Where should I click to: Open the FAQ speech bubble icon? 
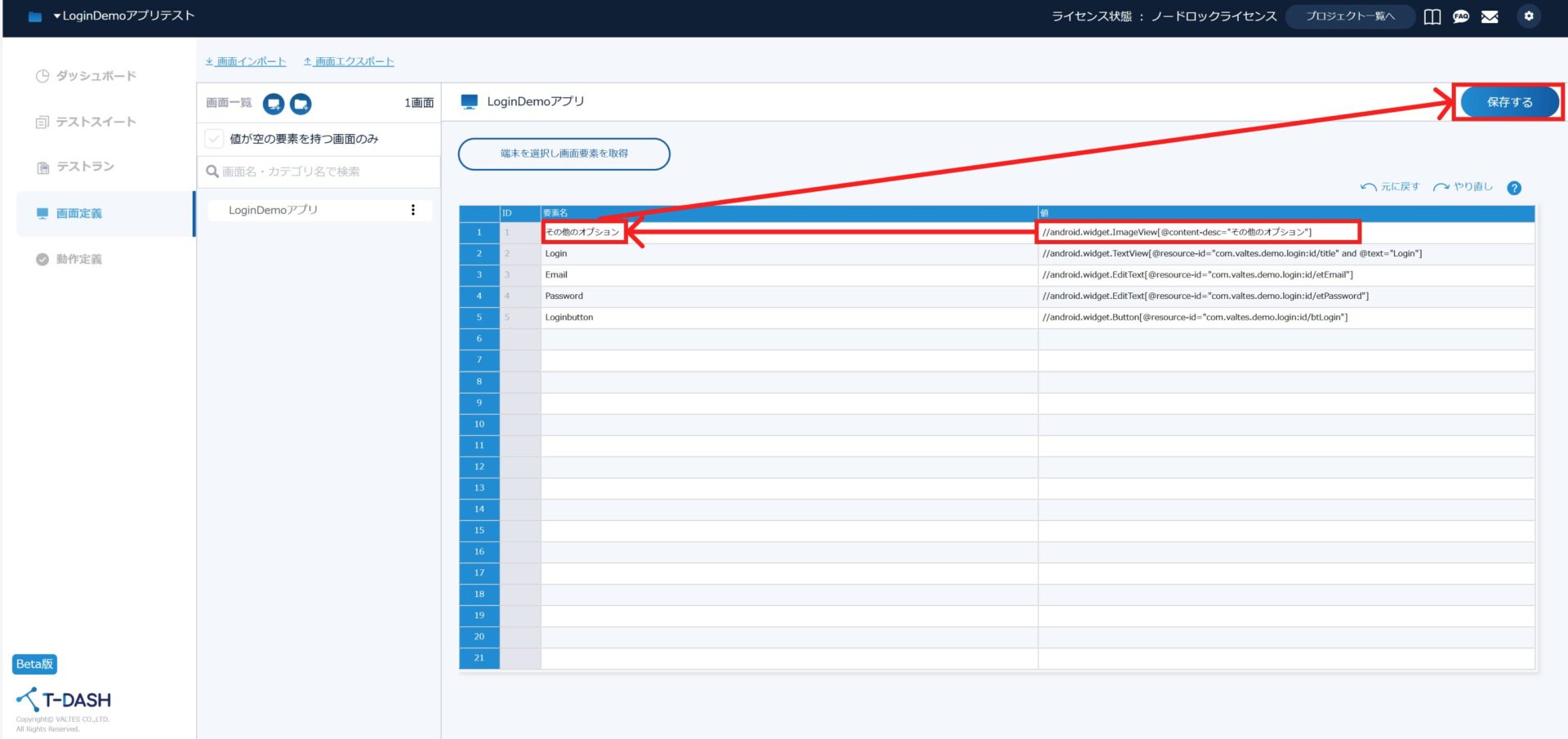(1461, 16)
